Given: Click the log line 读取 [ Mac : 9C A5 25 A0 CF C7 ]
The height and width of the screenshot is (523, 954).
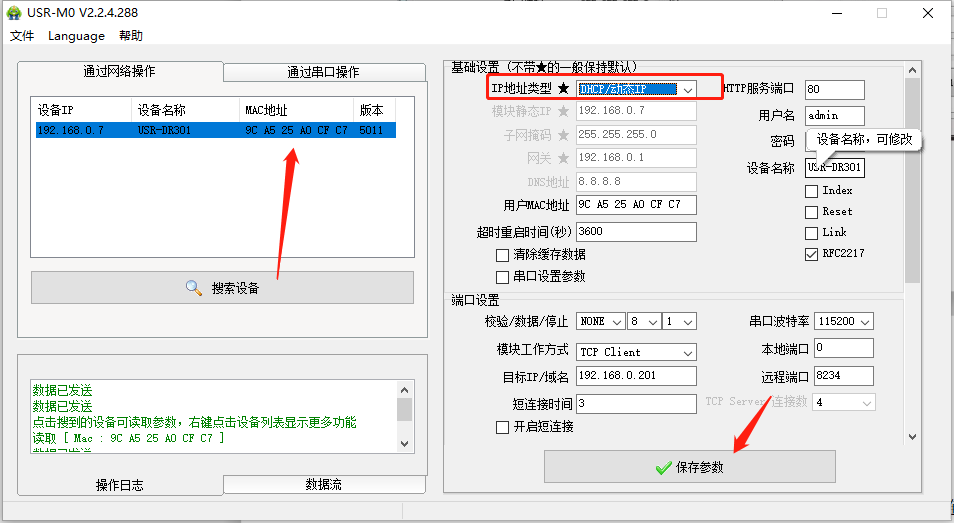Looking at the screenshot, I should tap(128, 438).
